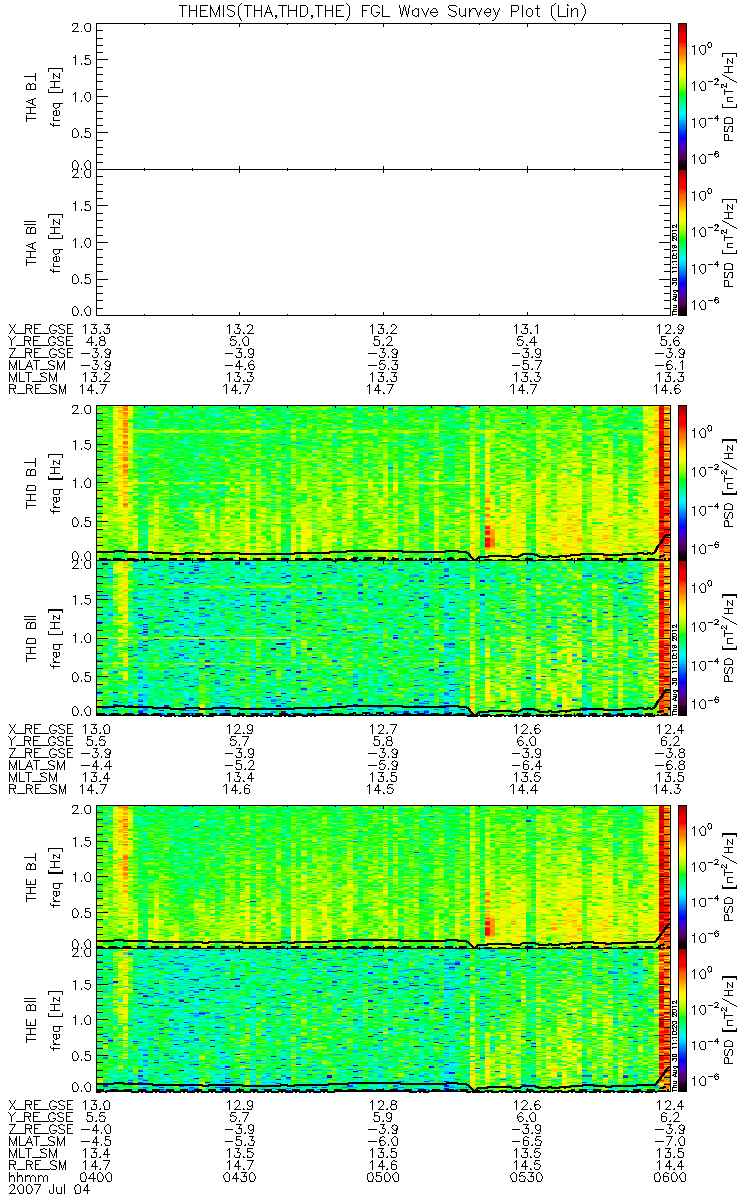Viewport: 750px width, 1200px height.
Task: Click the '14.3' R_RE_SM value for THD
Action: [x=669, y=790]
